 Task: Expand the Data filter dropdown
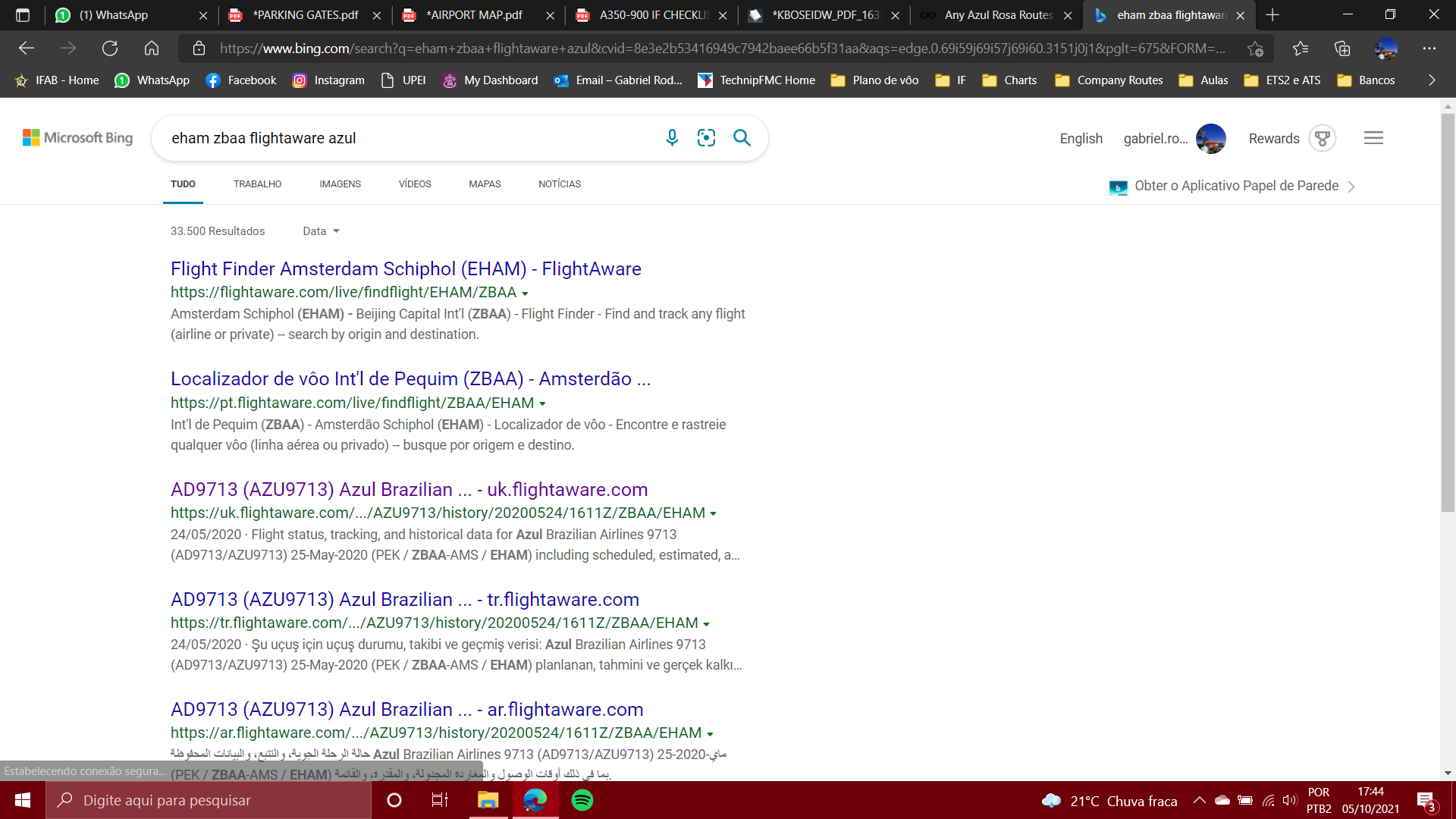point(322,231)
